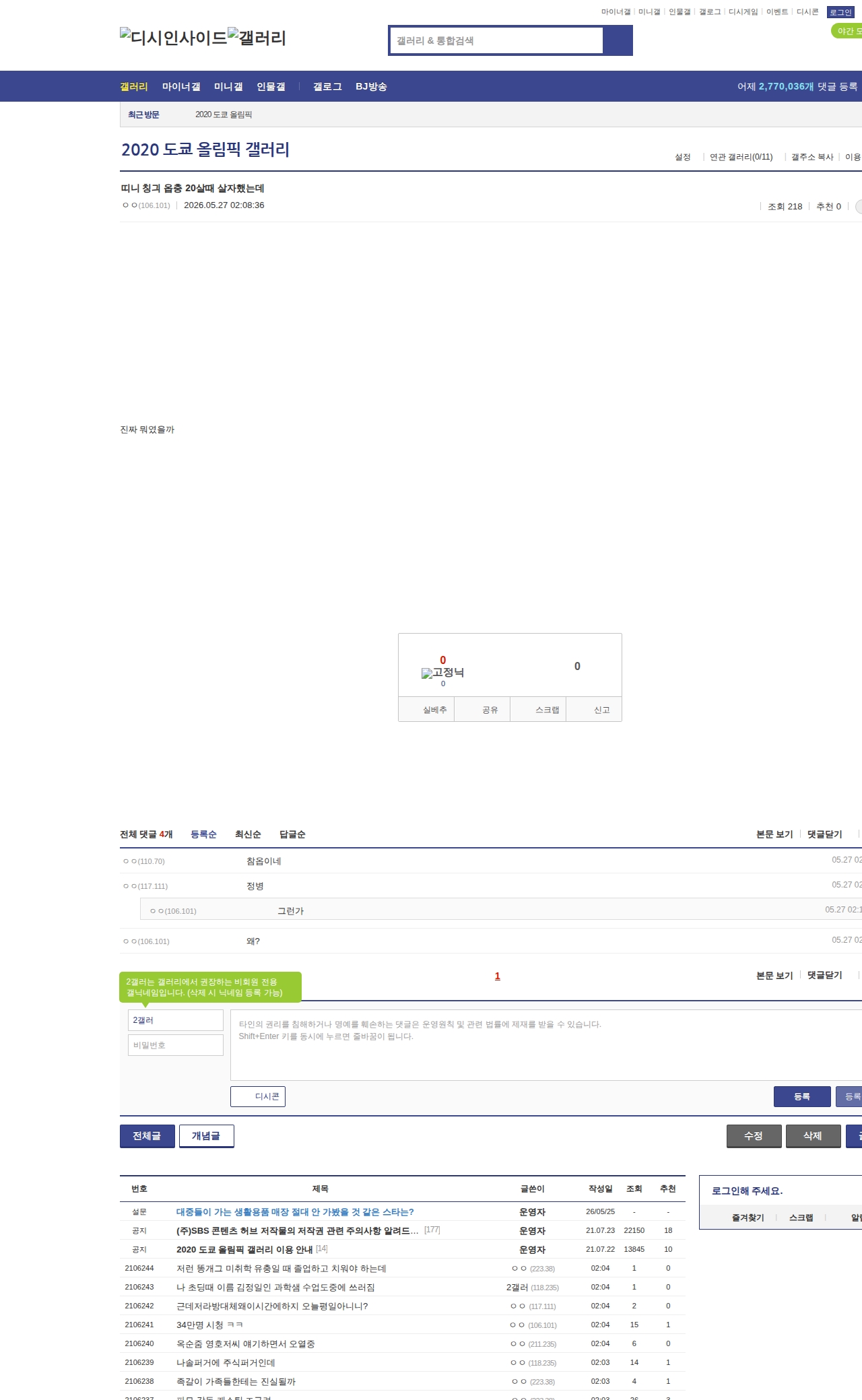This screenshot has width=862, height=1400.
Task: Select 마이너갤 in the blue navigation bar
Action: [181, 86]
